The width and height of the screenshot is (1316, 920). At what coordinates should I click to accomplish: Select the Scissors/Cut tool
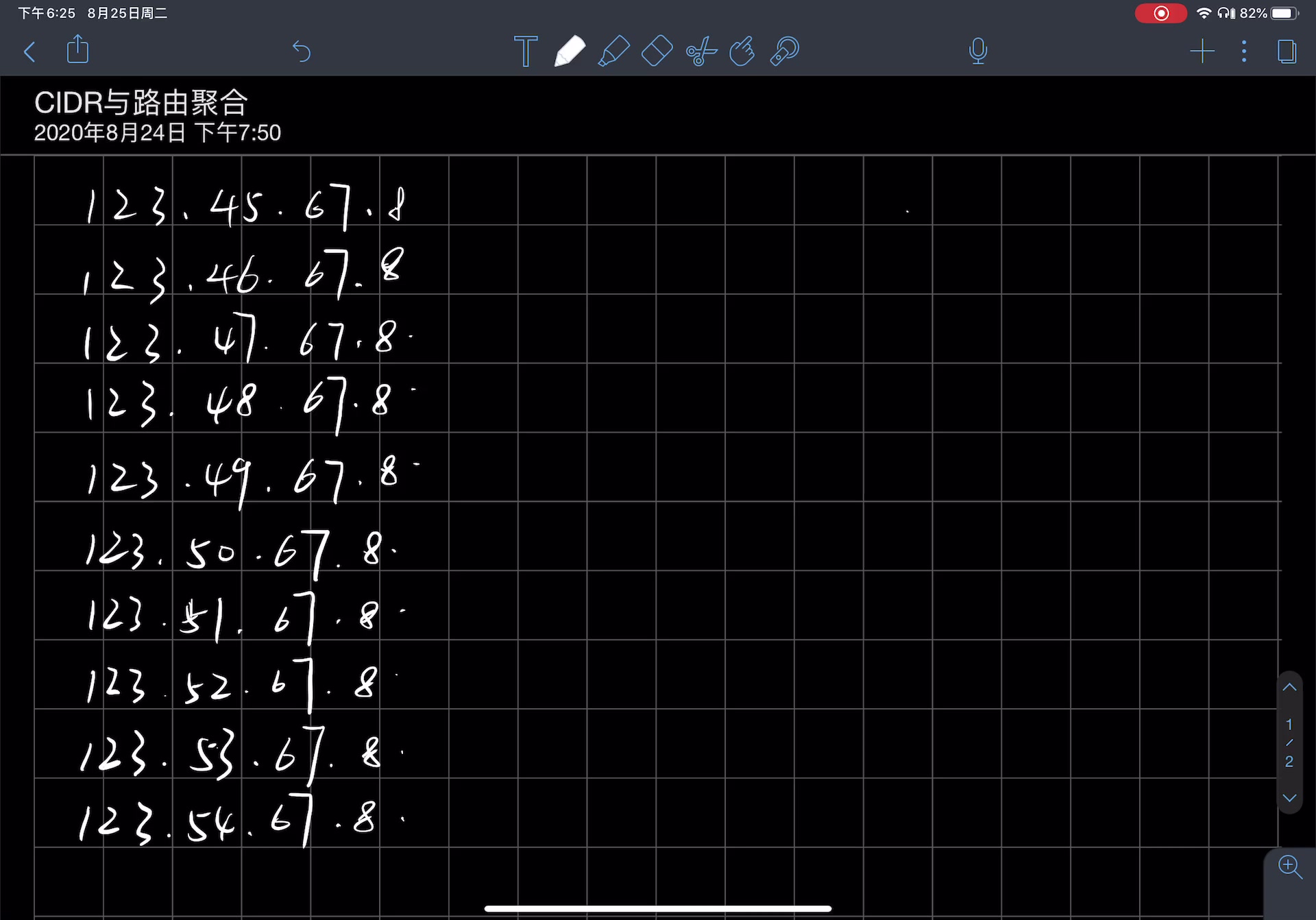[700, 50]
